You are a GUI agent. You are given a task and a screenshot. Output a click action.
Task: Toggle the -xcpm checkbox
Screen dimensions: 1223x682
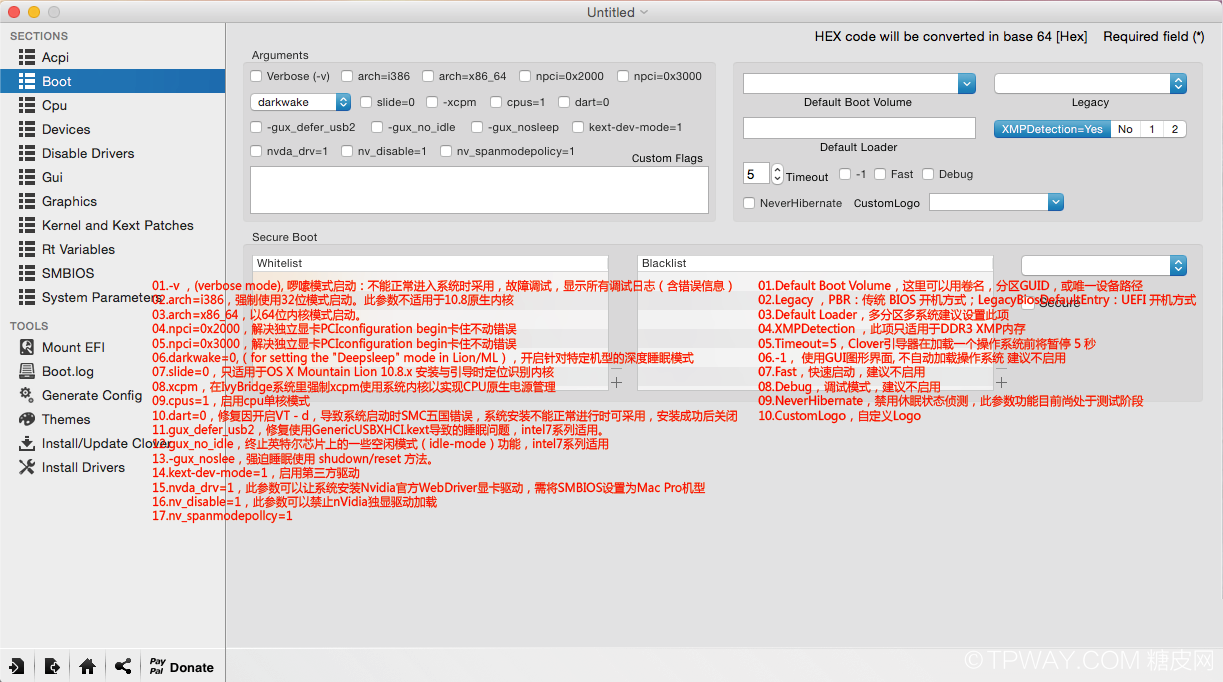[x=432, y=102]
